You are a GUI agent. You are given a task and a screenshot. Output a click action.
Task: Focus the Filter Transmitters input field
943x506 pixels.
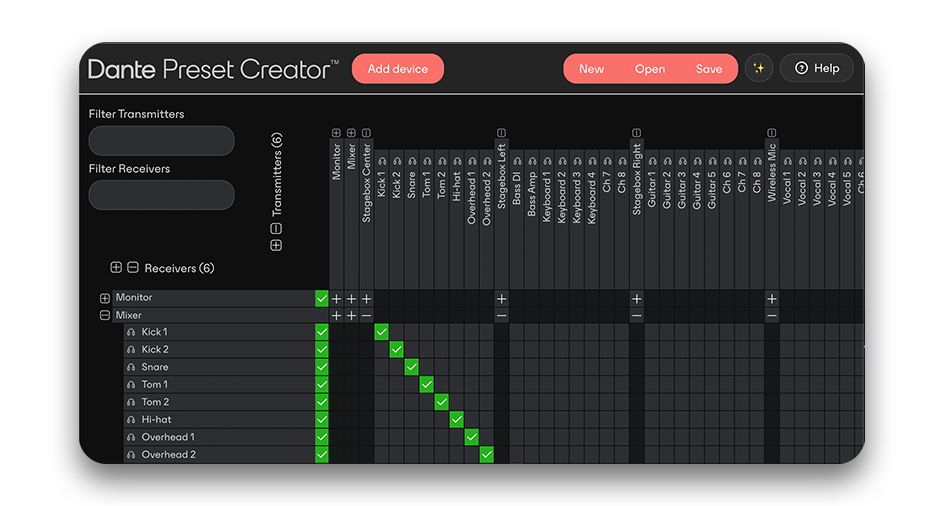pyautogui.click(x=161, y=141)
